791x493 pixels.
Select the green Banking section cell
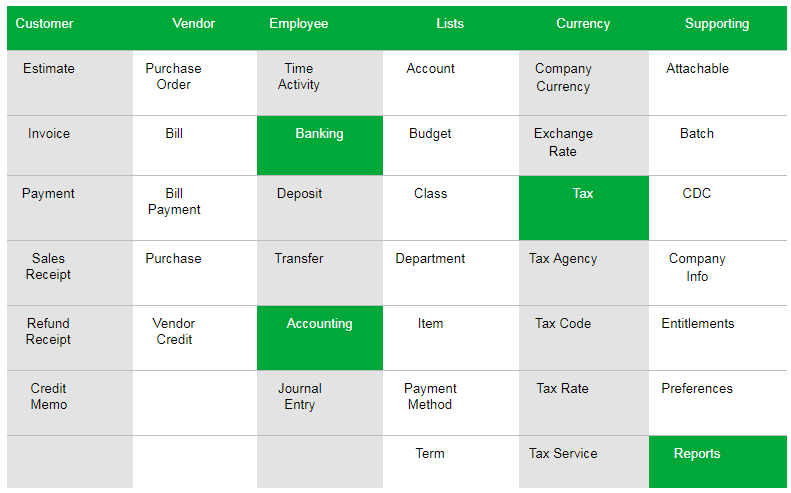(320, 145)
